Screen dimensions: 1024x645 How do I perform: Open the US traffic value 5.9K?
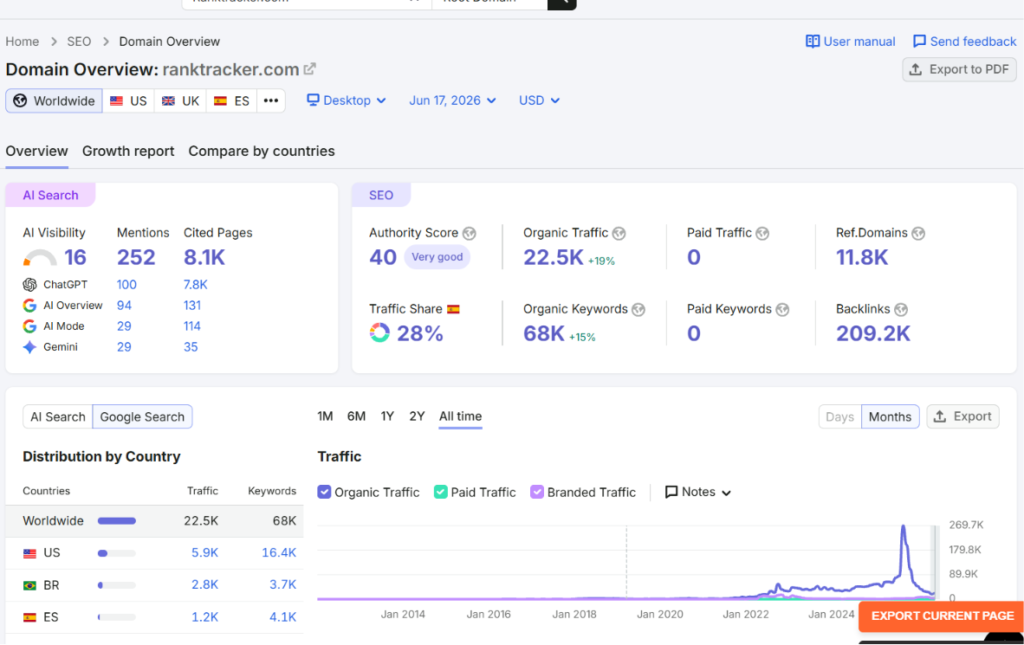click(204, 553)
